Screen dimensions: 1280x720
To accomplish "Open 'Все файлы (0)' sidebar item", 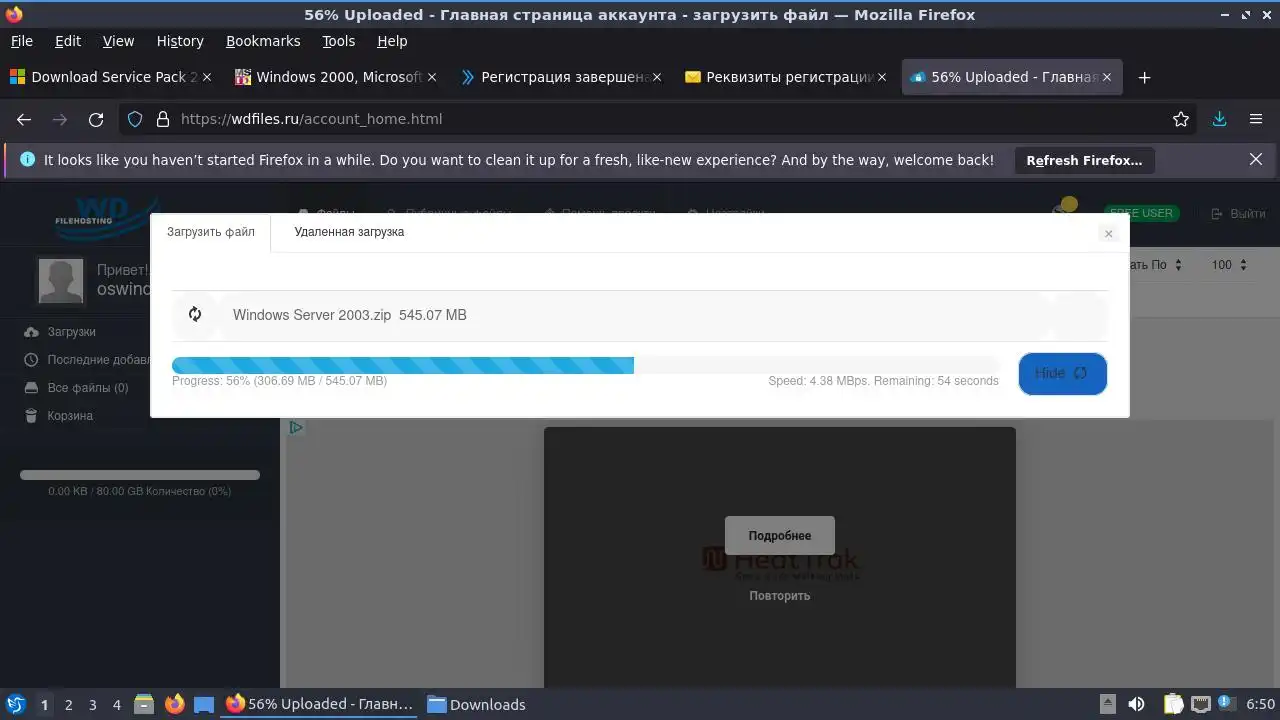I will coord(76,388).
